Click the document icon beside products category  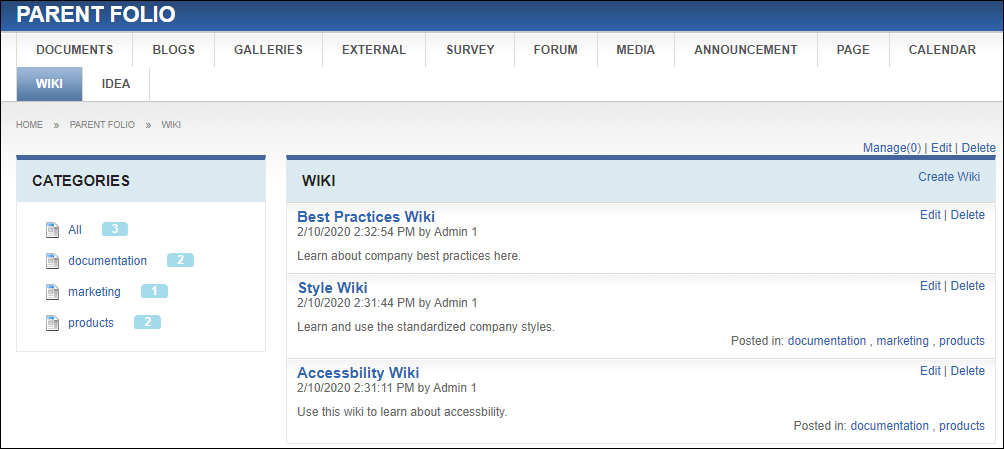pyautogui.click(x=53, y=323)
